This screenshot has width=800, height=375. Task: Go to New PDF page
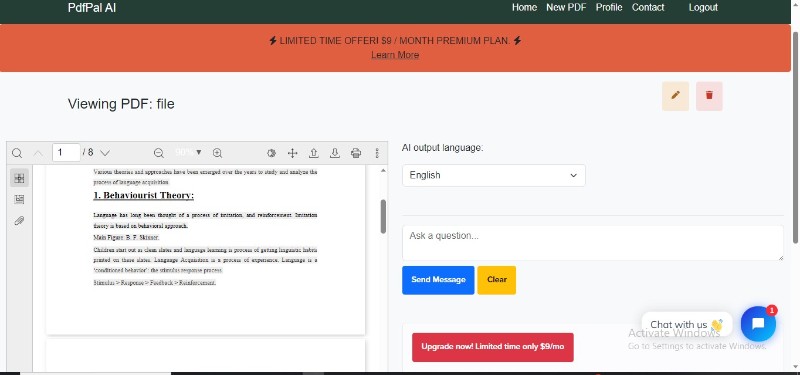click(566, 8)
